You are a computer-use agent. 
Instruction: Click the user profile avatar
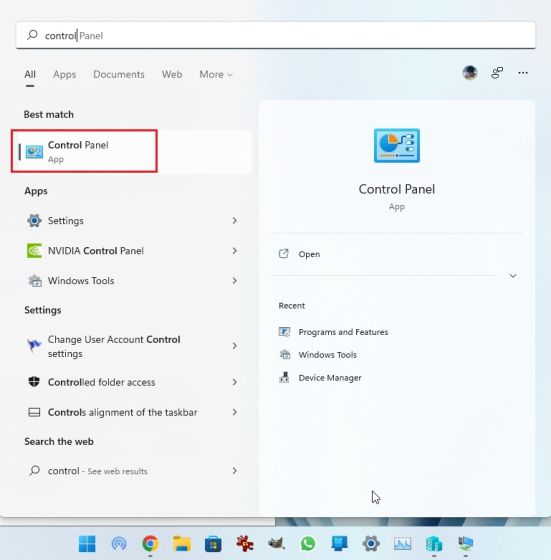pyautogui.click(x=470, y=73)
